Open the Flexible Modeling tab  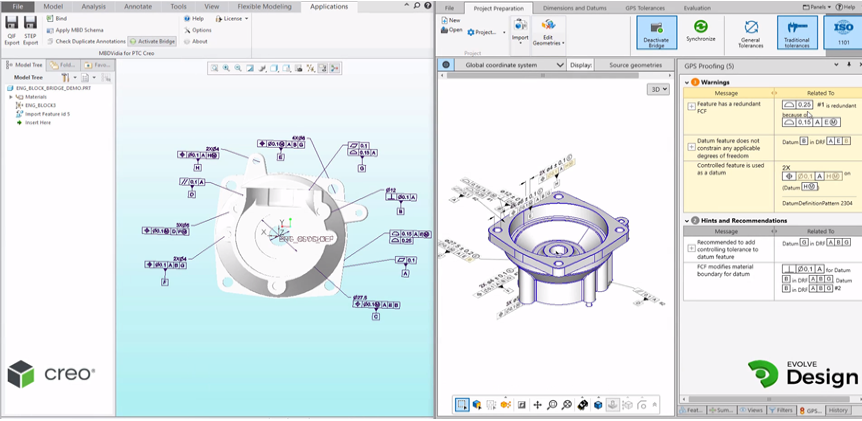tap(264, 7)
